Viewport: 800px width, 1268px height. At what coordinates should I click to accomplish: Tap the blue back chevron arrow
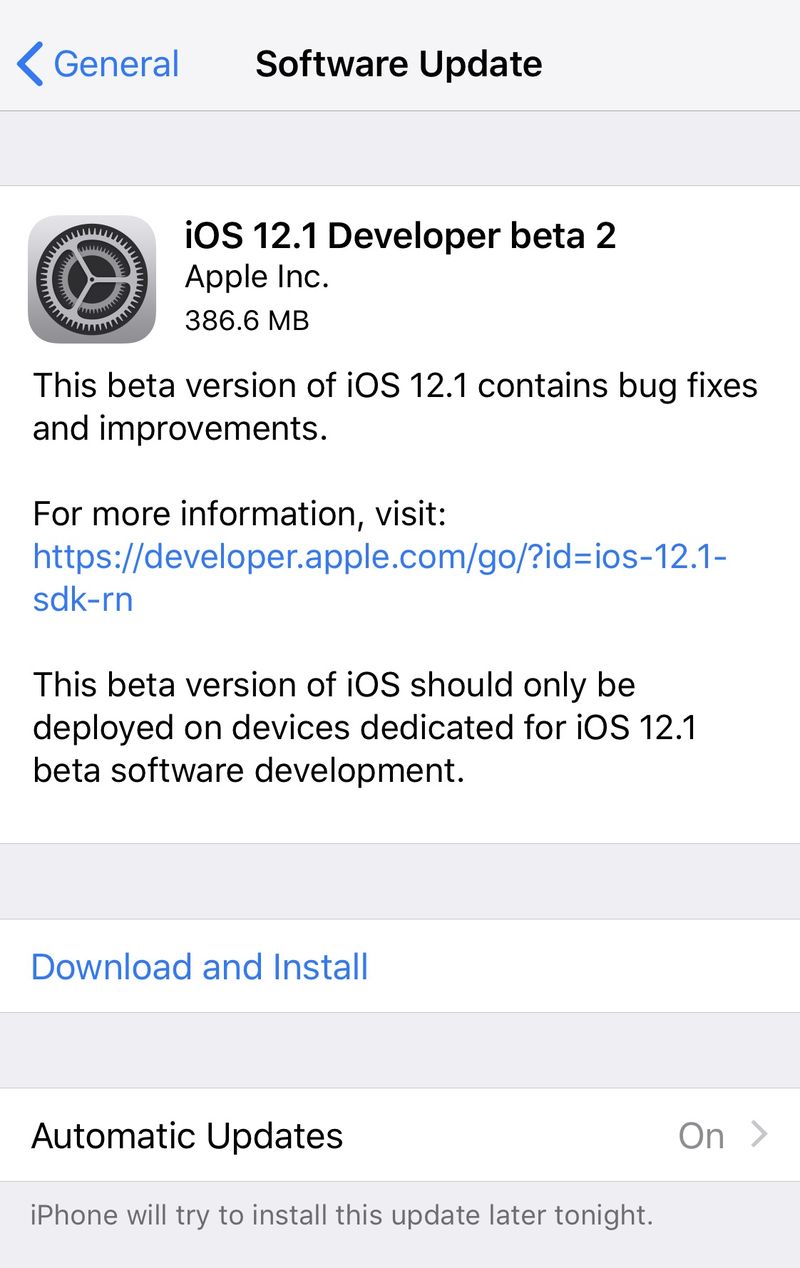30,64
